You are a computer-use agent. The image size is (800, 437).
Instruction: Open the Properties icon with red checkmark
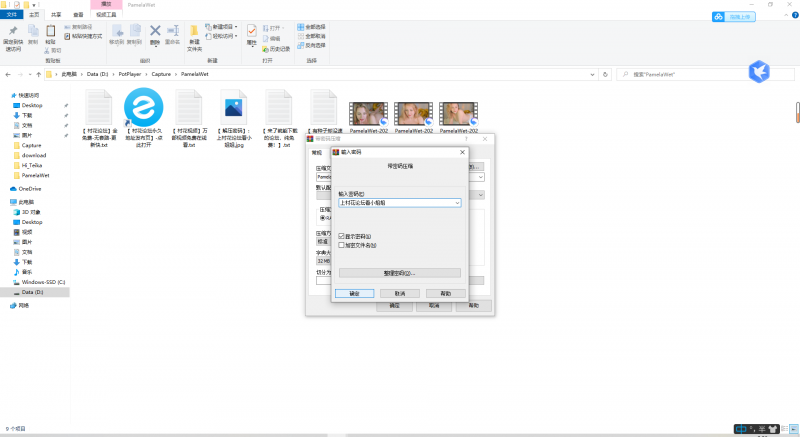click(252, 32)
